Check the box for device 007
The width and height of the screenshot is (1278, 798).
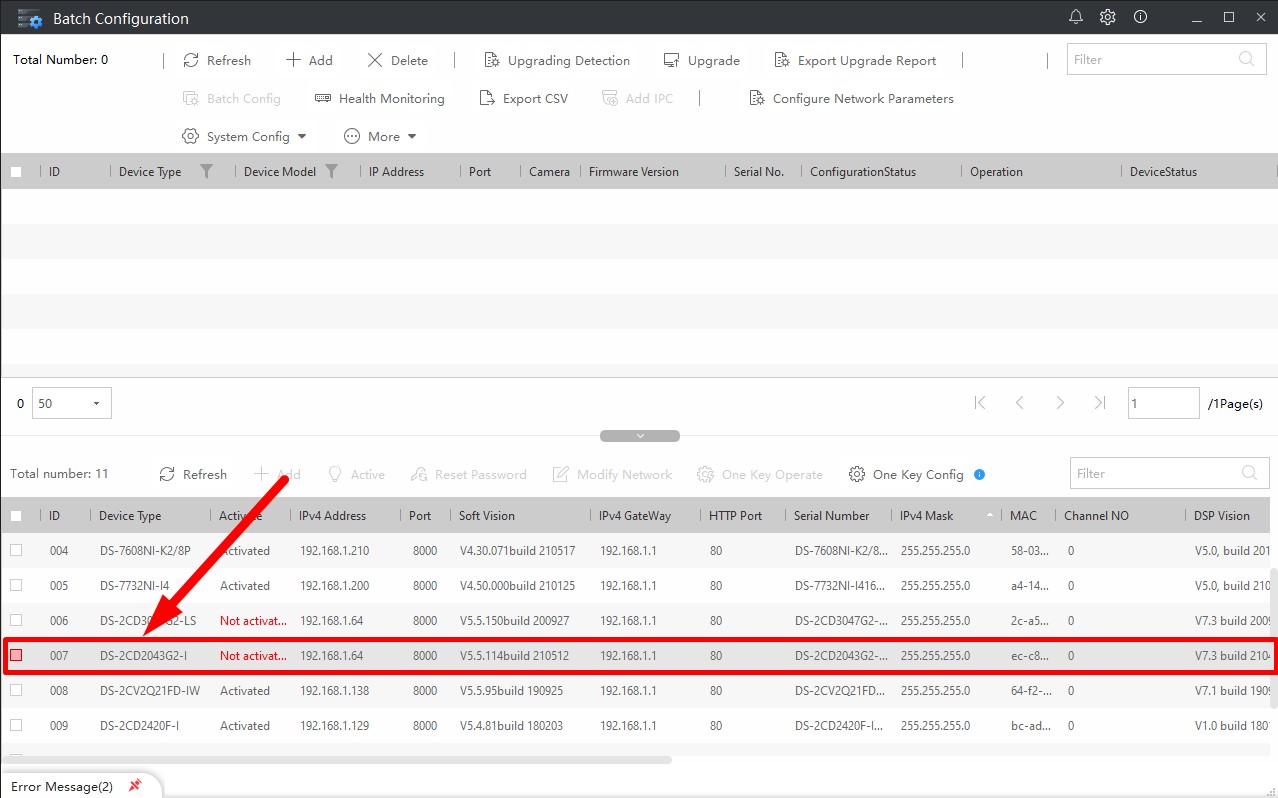16,656
